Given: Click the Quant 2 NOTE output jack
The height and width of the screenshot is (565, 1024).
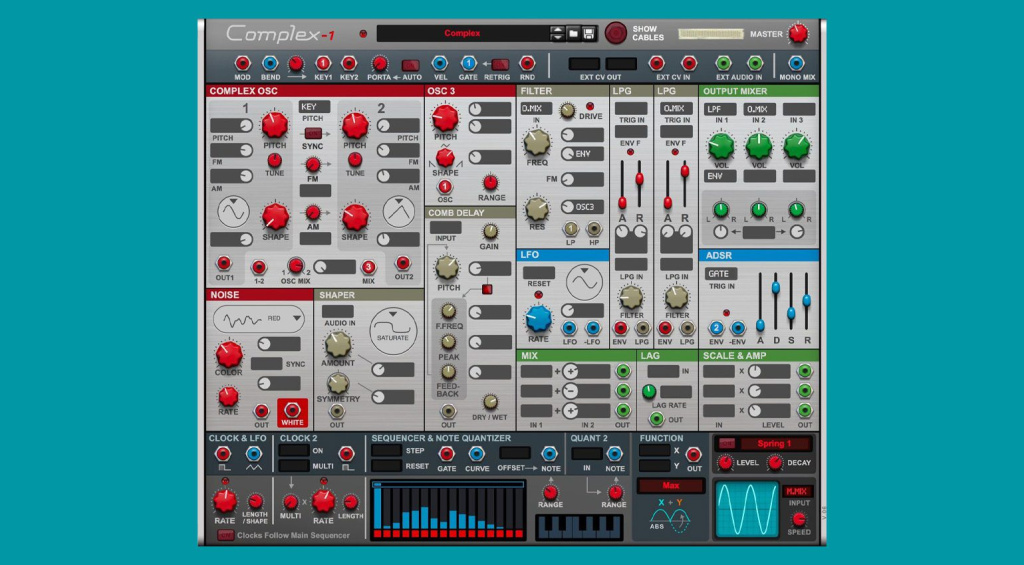Looking at the screenshot, I should [x=614, y=454].
